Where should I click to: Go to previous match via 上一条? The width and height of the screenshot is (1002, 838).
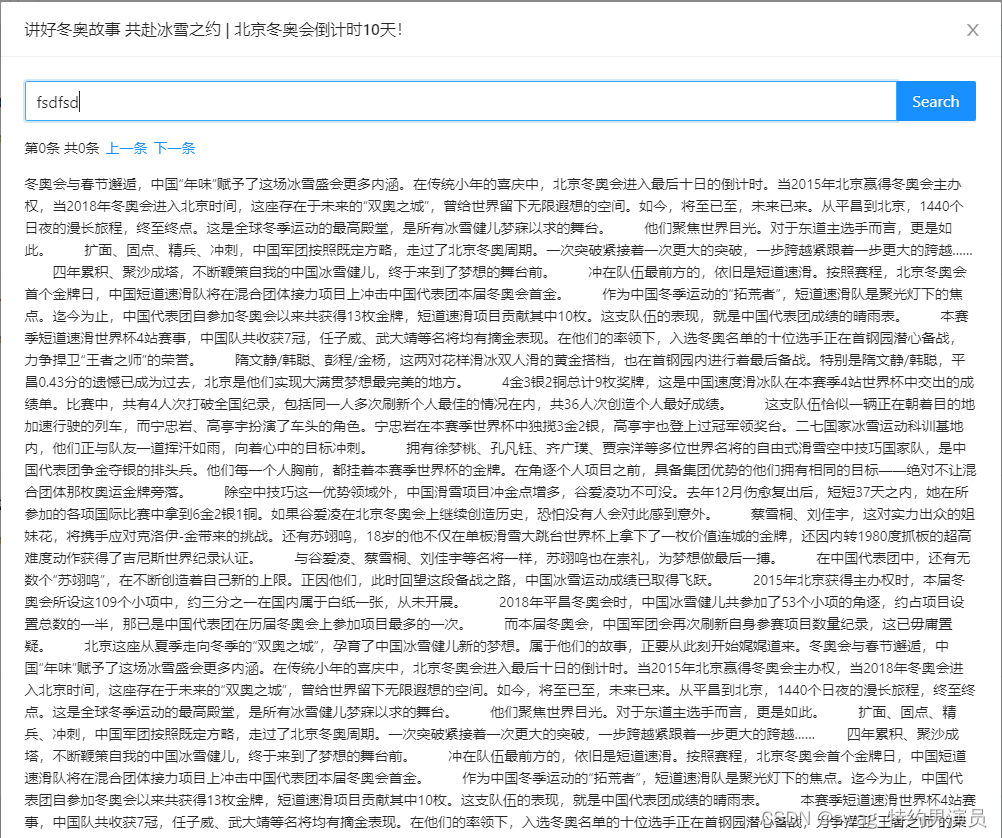click(x=127, y=148)
